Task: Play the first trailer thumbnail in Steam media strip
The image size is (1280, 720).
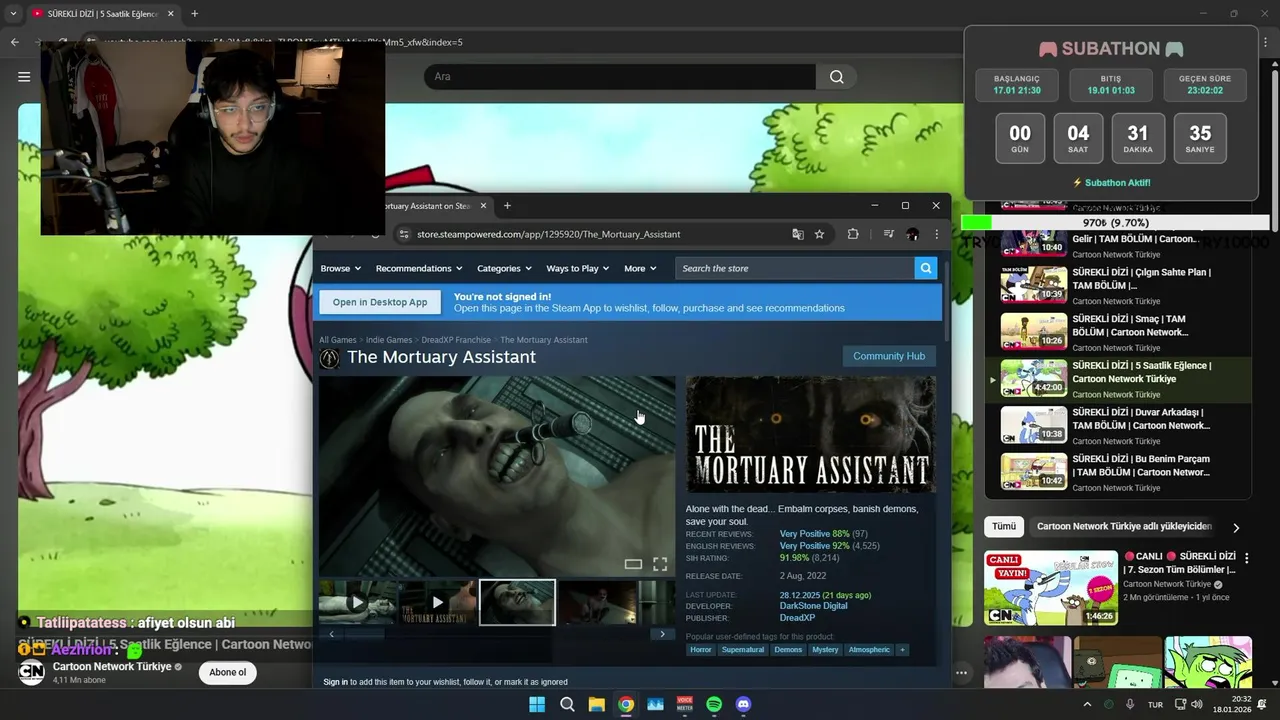Action: pos(357,602)
